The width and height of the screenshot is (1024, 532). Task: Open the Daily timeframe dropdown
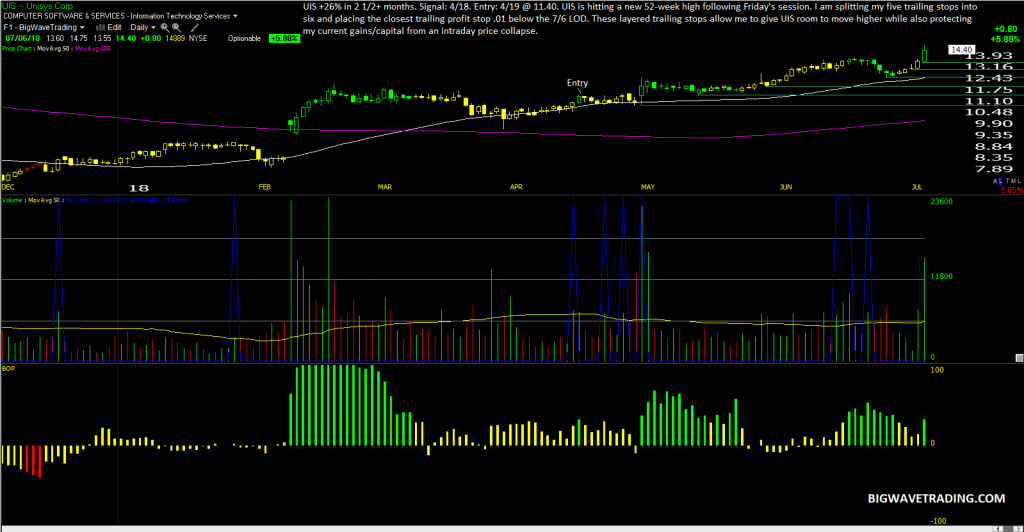142,27
